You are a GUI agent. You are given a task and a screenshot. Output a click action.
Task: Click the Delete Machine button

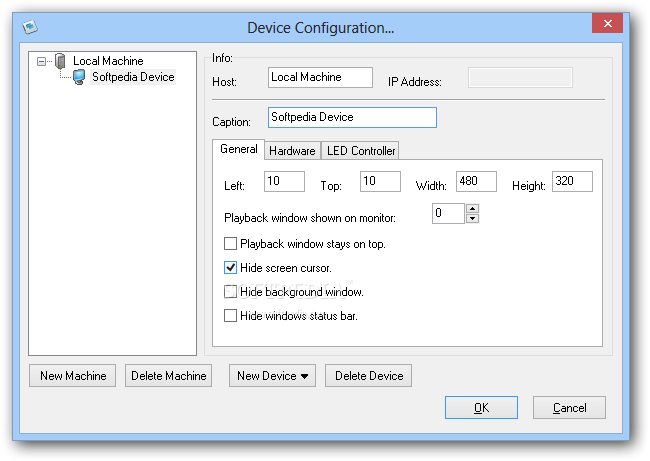[x=169, y=376]
